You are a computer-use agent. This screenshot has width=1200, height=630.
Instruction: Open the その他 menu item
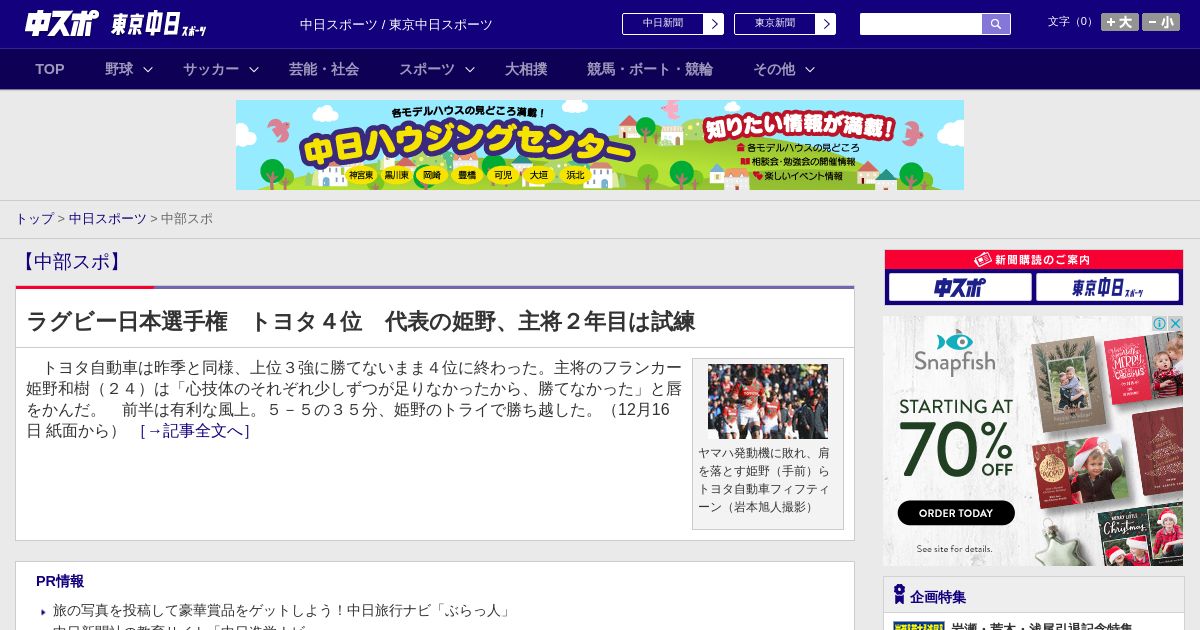(774, 69)
